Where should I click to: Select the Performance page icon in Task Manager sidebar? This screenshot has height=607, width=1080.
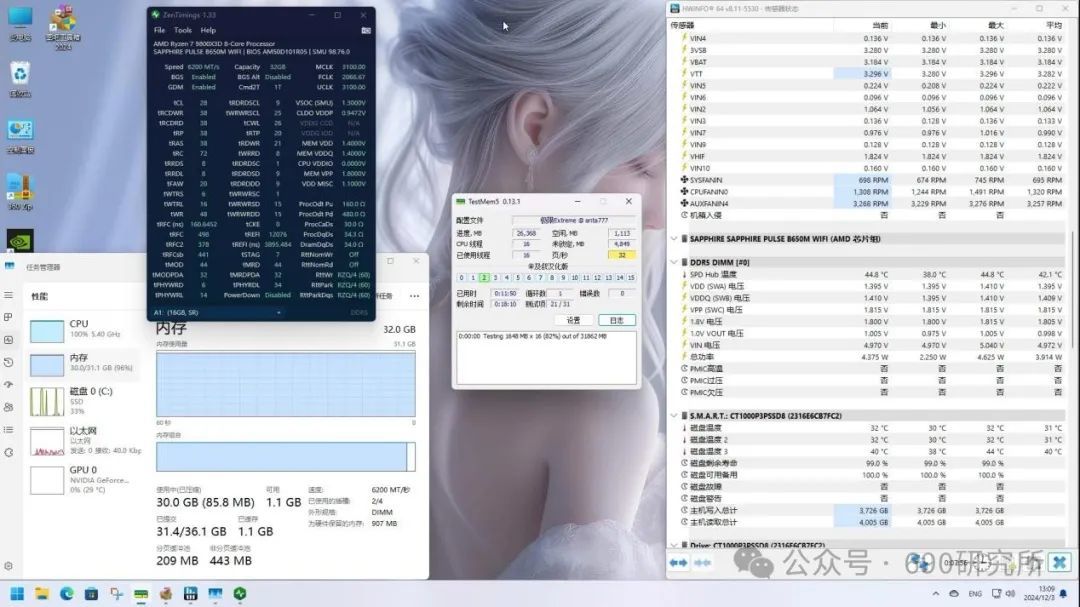coord(8,340)
